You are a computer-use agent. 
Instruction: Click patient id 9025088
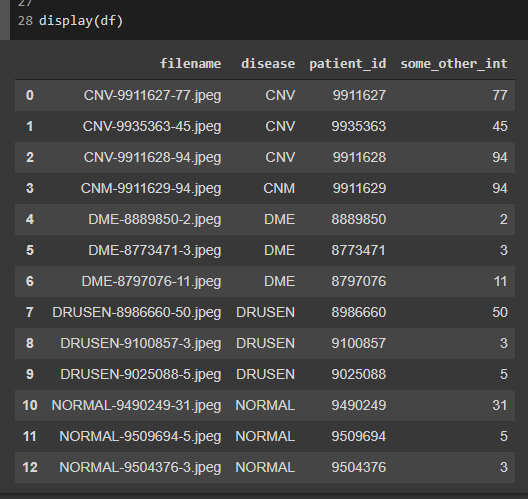(x=359, y=374)
